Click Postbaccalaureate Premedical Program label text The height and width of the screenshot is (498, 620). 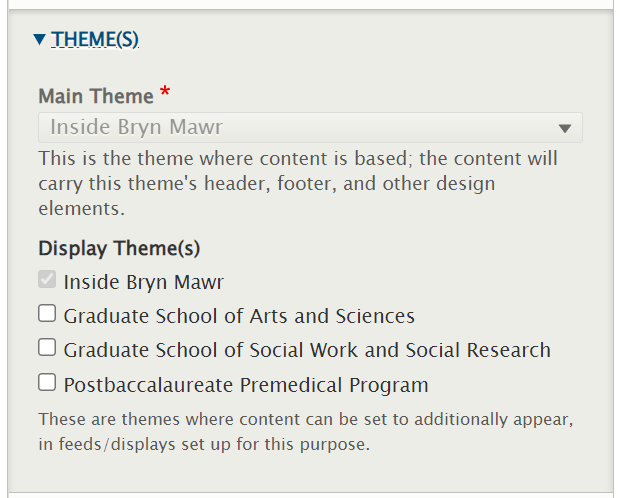246,384
